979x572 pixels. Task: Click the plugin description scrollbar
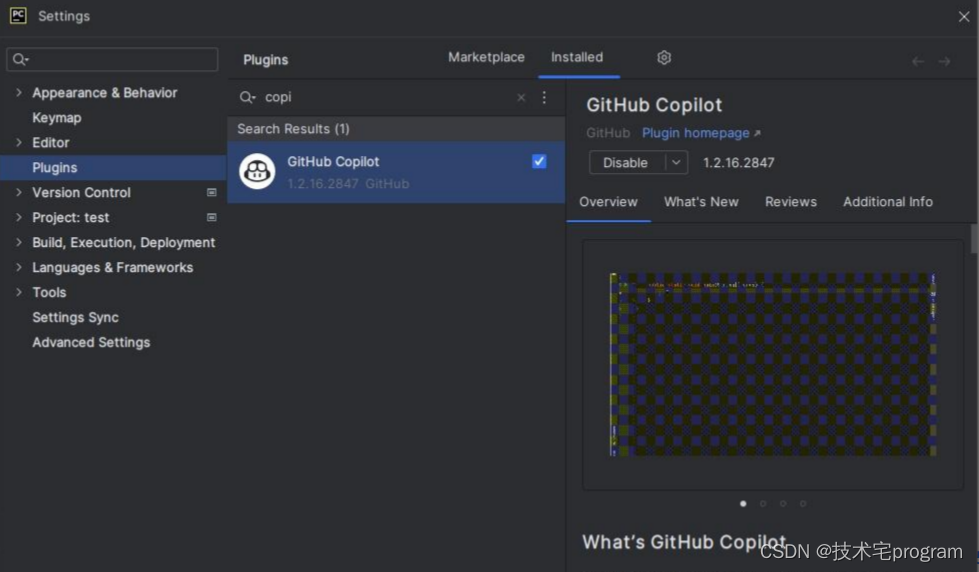[974, 239]
